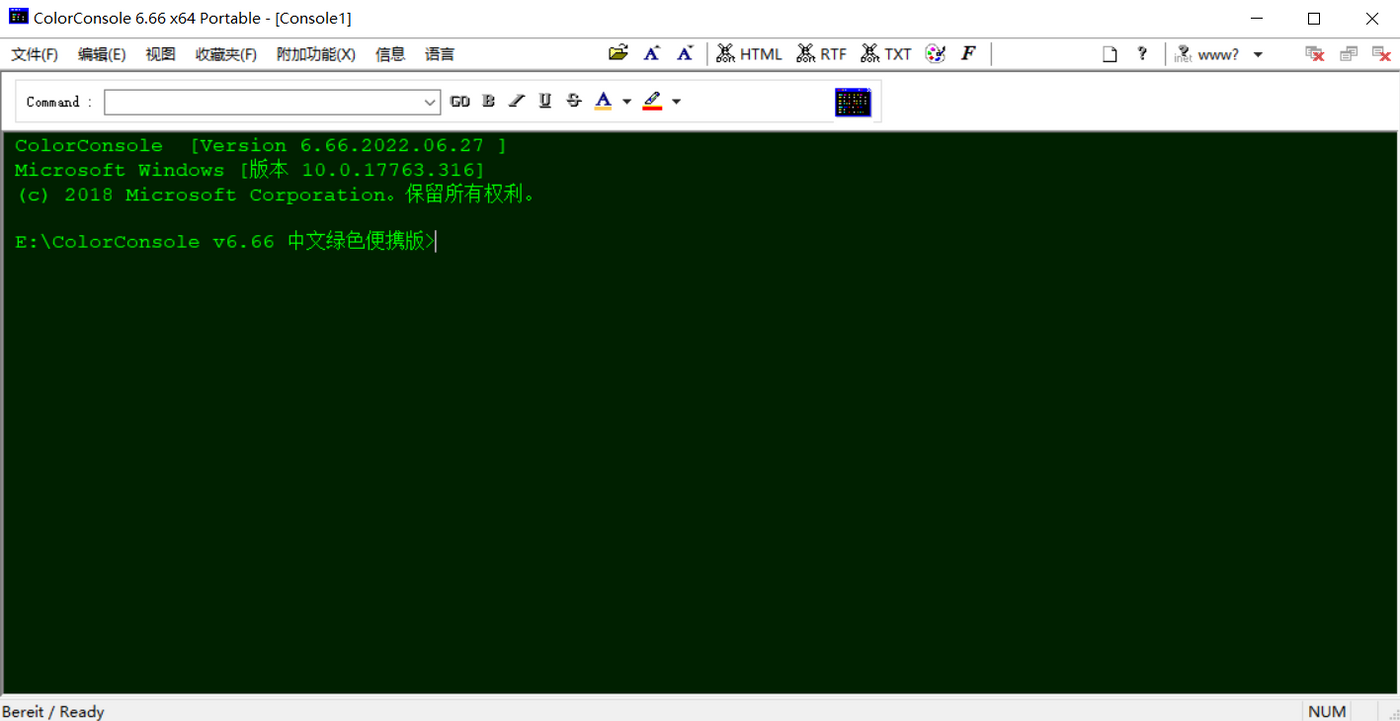The height and width of the screenshot is (721, 1400).
Task: Open the 收藏夹(F) menu
Action: [226, 54]
